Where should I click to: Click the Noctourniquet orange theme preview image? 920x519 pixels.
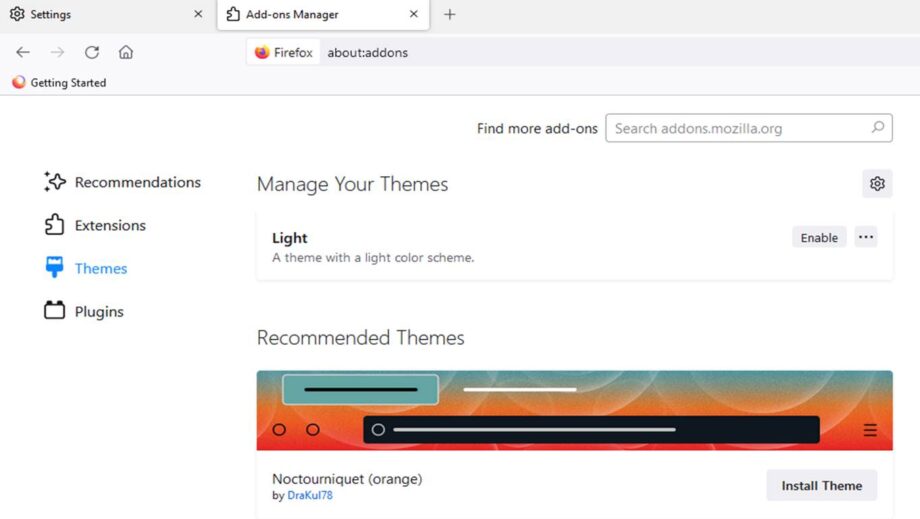click(x=574, y=411)
